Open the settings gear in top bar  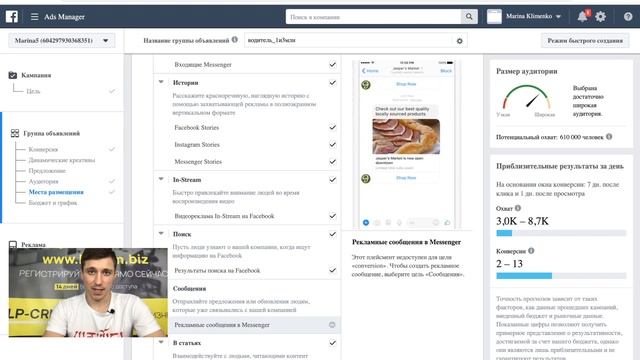coord(600,17)
